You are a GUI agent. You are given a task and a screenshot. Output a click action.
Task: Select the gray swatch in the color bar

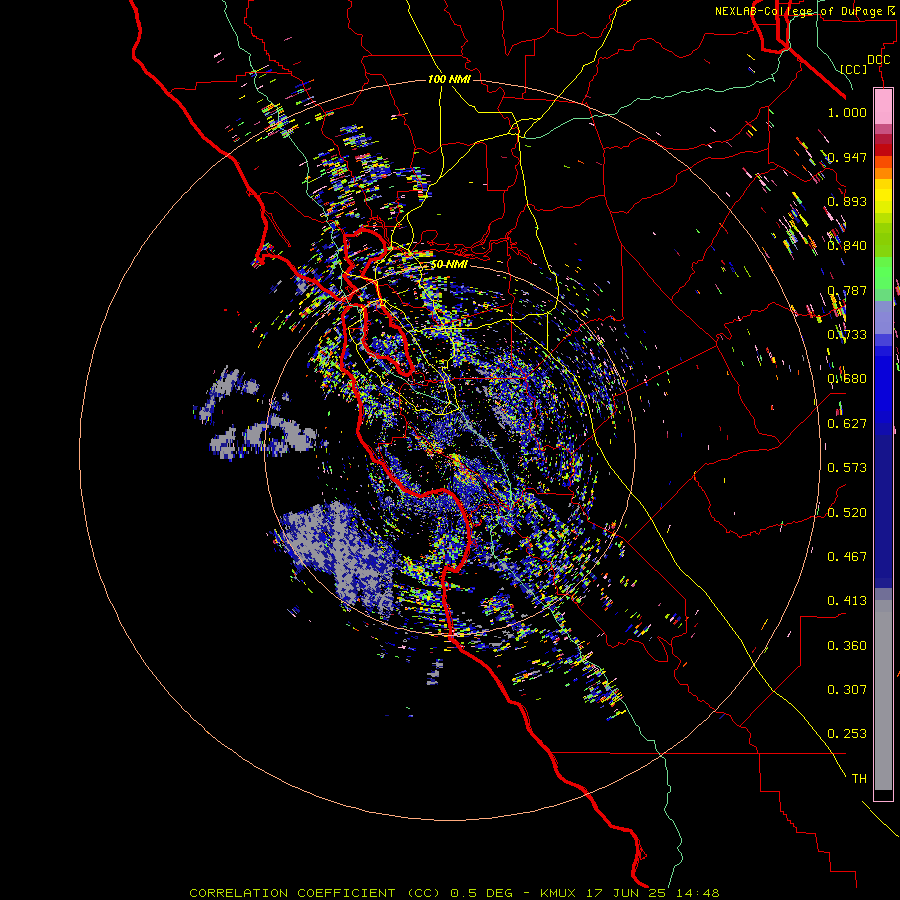tap(883, 695)
